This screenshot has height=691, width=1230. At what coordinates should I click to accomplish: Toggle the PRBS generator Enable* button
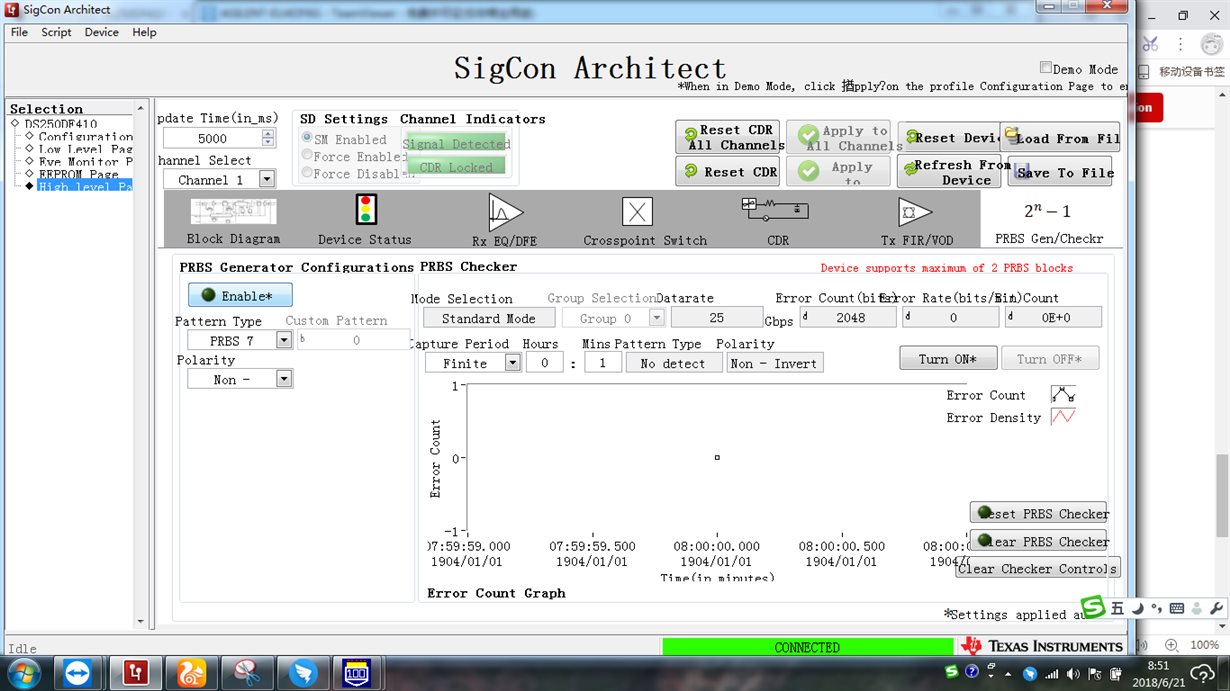pyautogui.click(x=240, y=295)
